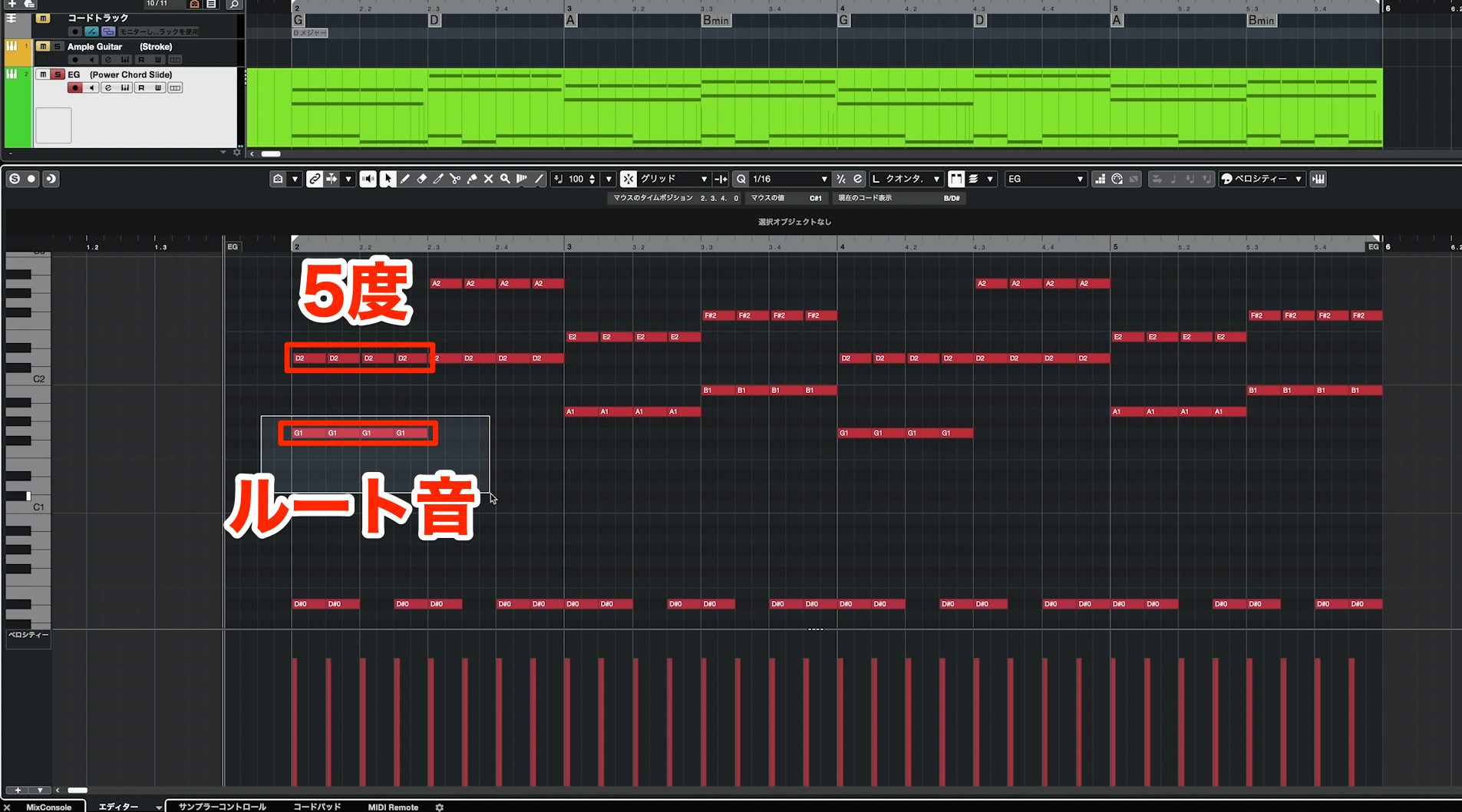Open the insert velocity dropdown arrow
The height and width of the screenshot is (812, 1462).
point(609,179)
